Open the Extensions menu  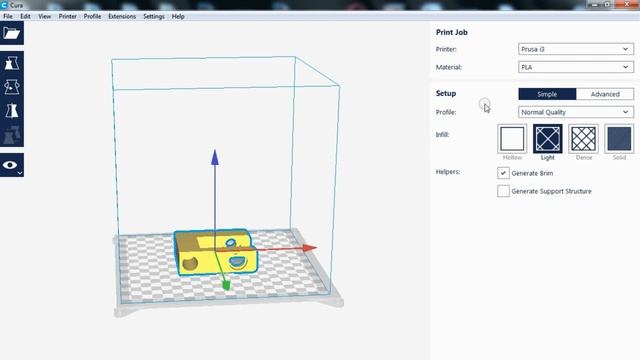(122, 16)
